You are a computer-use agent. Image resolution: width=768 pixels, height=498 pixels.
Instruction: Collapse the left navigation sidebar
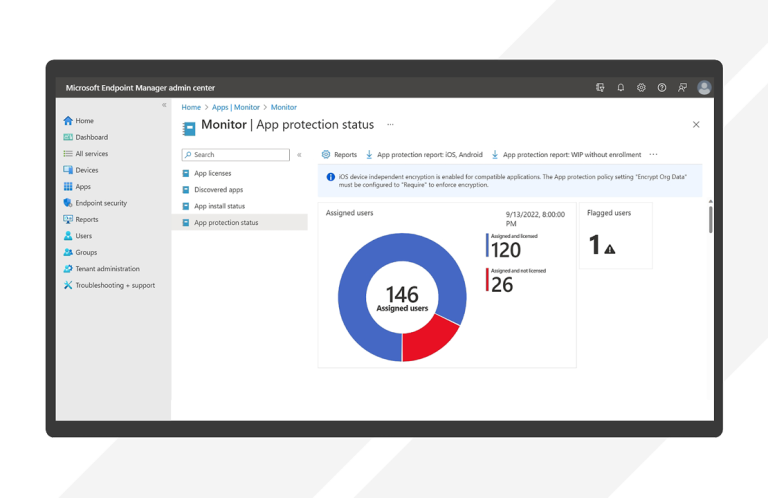coord(164,105)
